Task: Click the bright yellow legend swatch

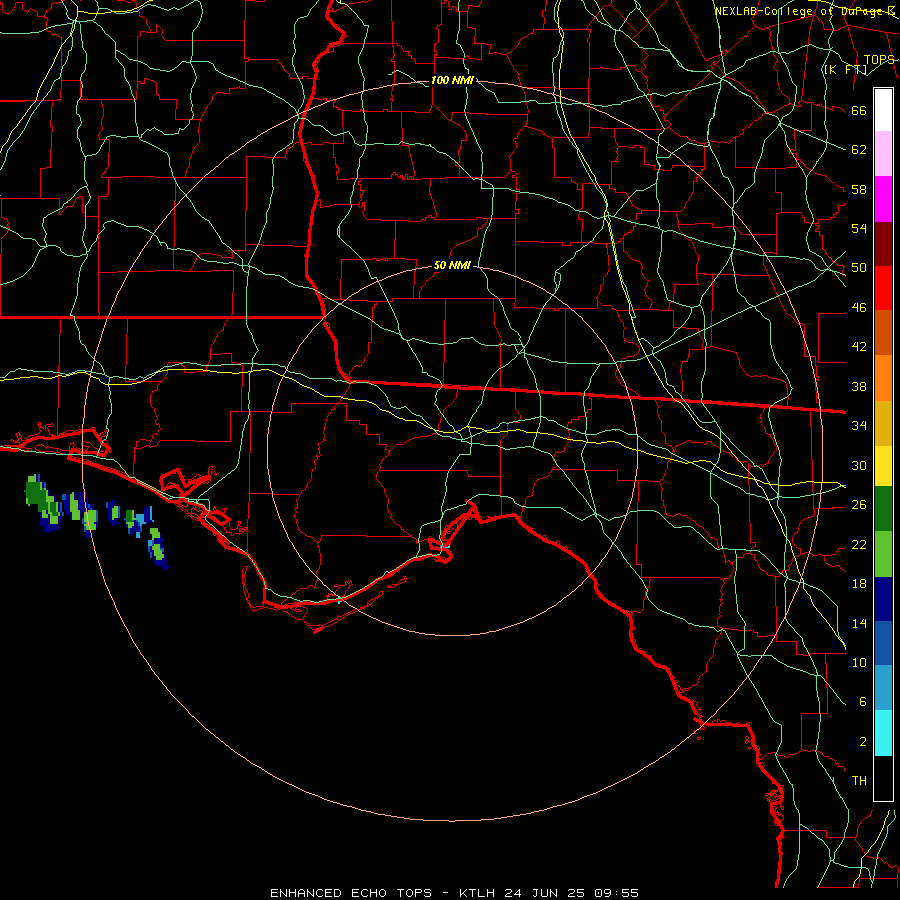Action: (x=883, y=466)
